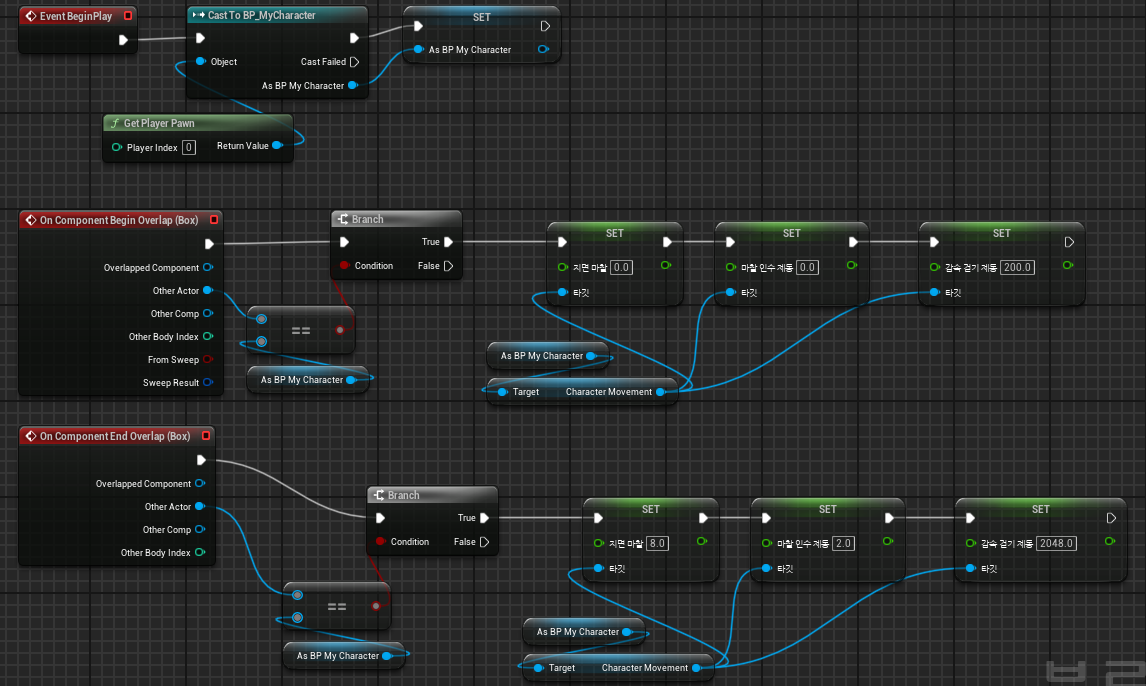Click upper Character Movement getter node
The image size is (1146, 686).
(x=582, y=392)
